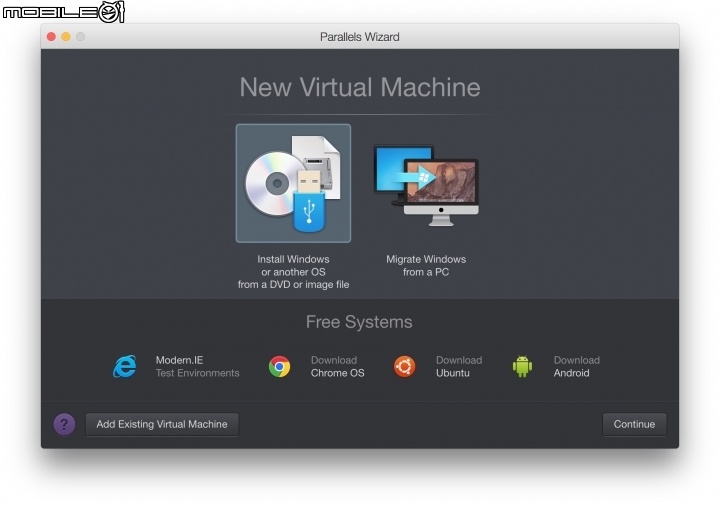Click the Ubuntu logo icon
The width and height of the screenshot is (720, 507).
404,366
